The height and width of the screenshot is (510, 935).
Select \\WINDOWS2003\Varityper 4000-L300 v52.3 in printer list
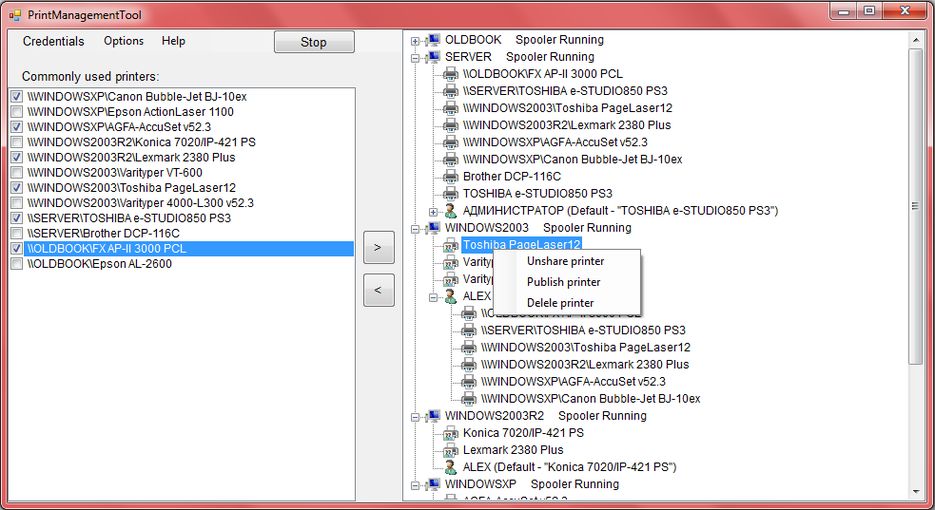click(140, 203)
